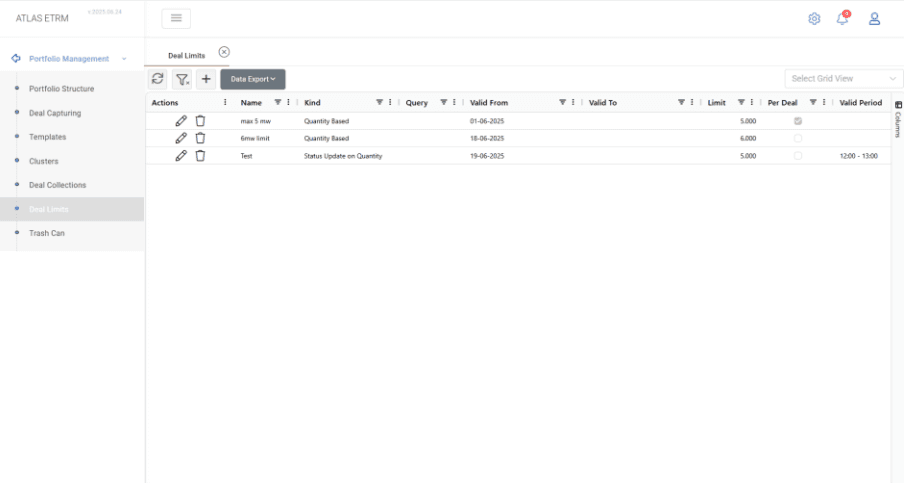Select the '19-06-2025' date cell
Viewport: 910px width, 483px height.
(x=487, y=156)
